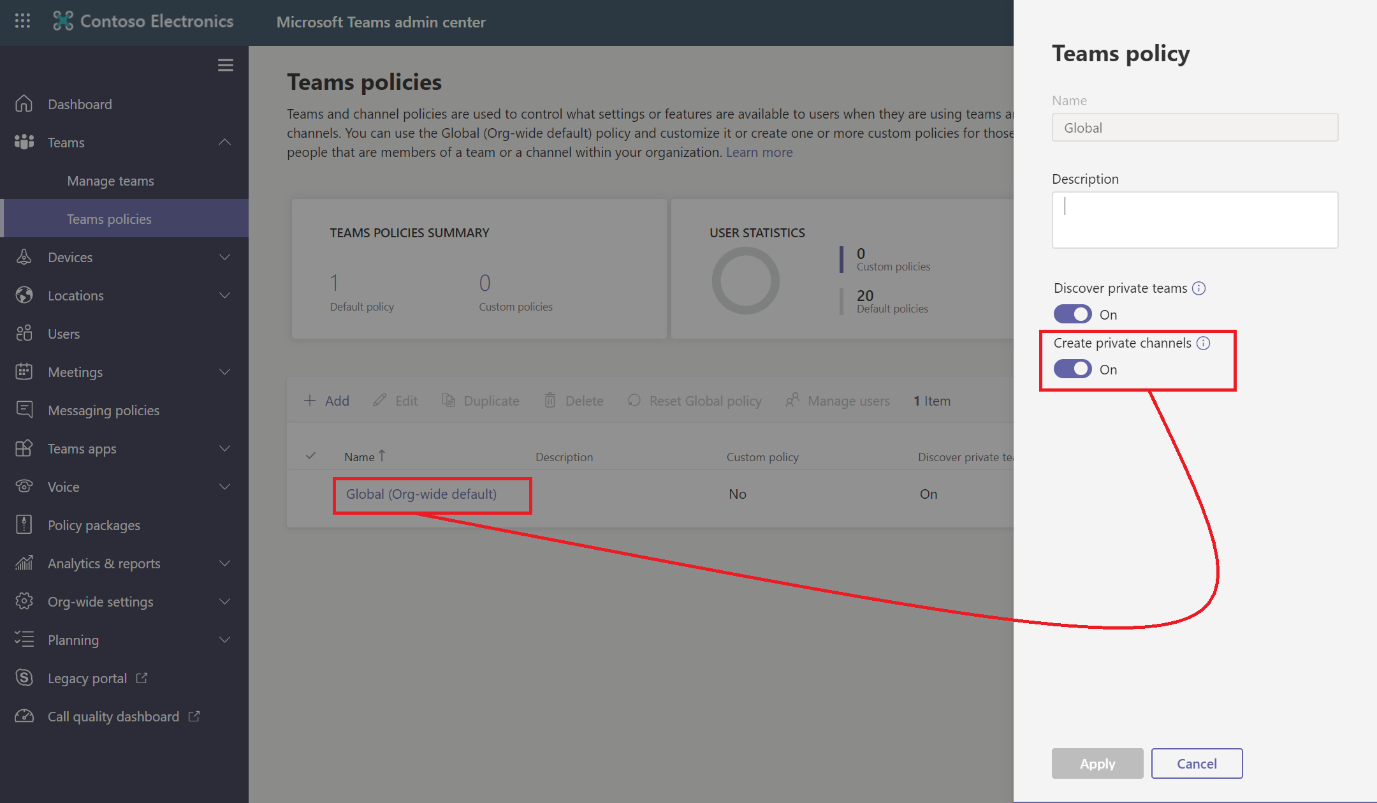Click Reset Global policy toolbar button
Screen dimensions: 1377x803
coord(694,401)
